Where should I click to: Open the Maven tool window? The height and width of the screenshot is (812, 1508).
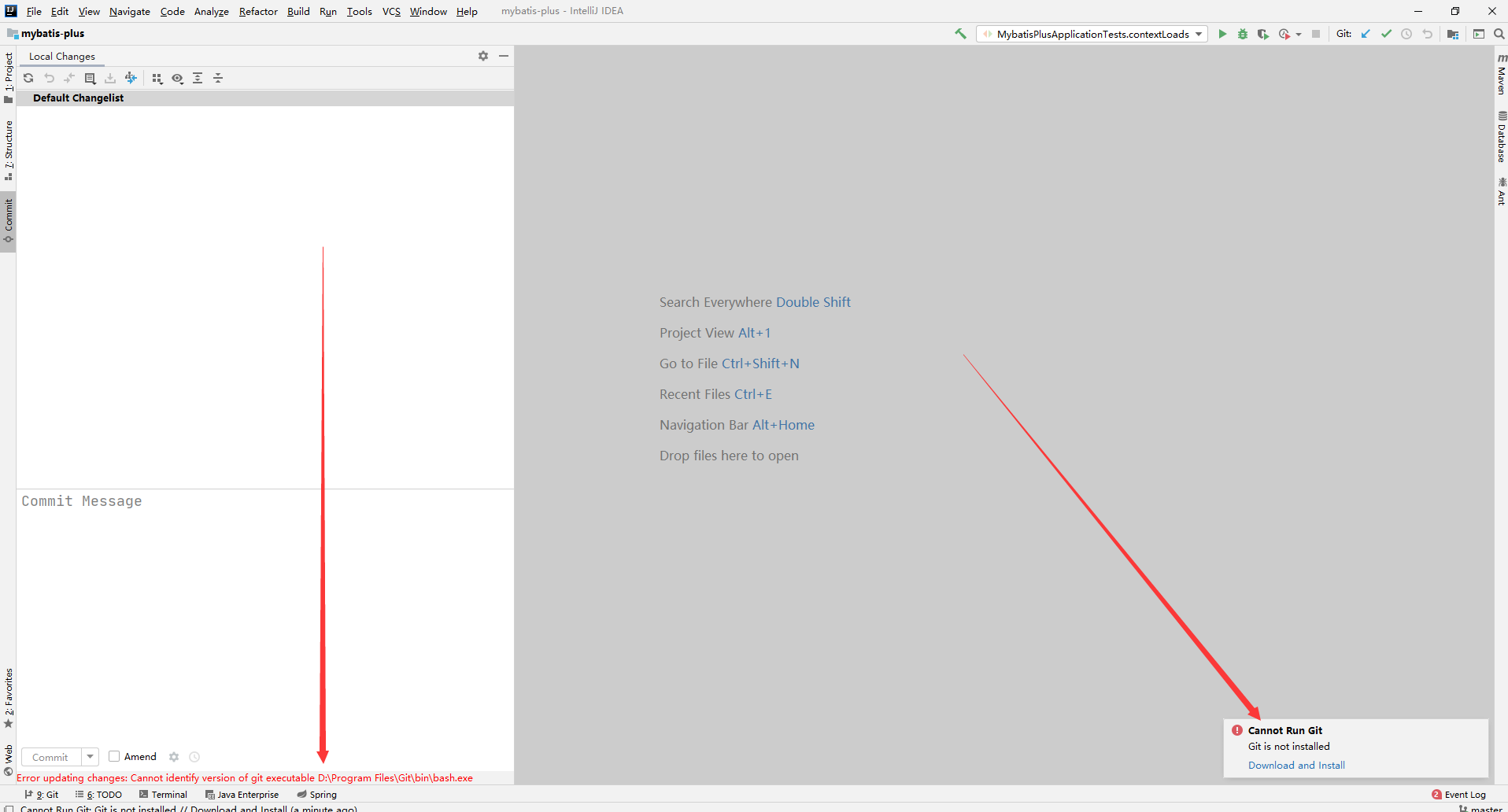coord(1501,75)
